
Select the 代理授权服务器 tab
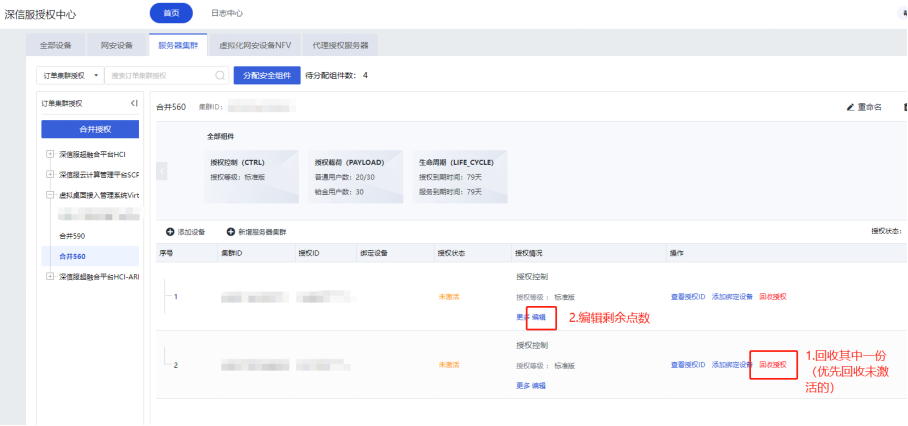point(340,45)
